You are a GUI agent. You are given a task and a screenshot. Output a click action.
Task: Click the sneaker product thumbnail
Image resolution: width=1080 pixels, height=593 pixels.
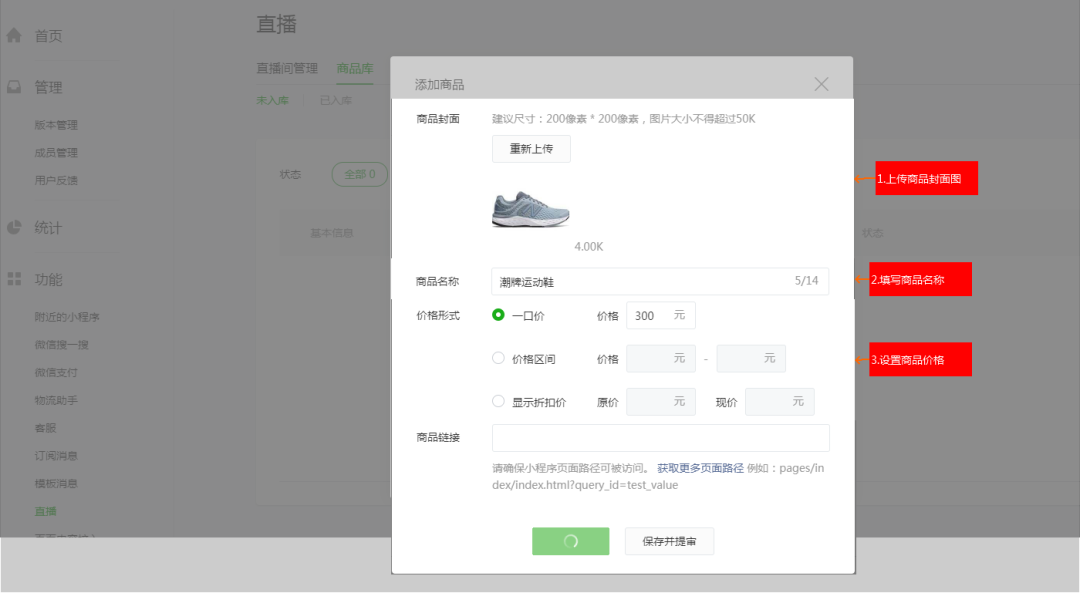531,209
